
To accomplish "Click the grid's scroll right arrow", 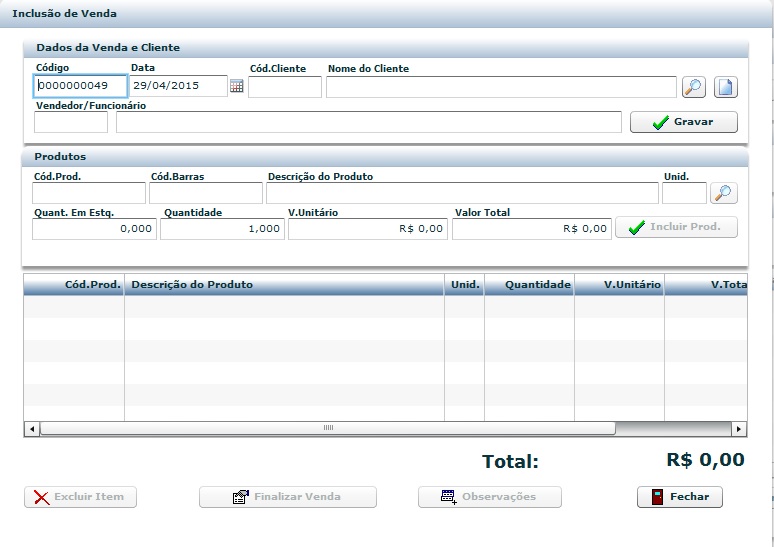I will pos(739,428).
